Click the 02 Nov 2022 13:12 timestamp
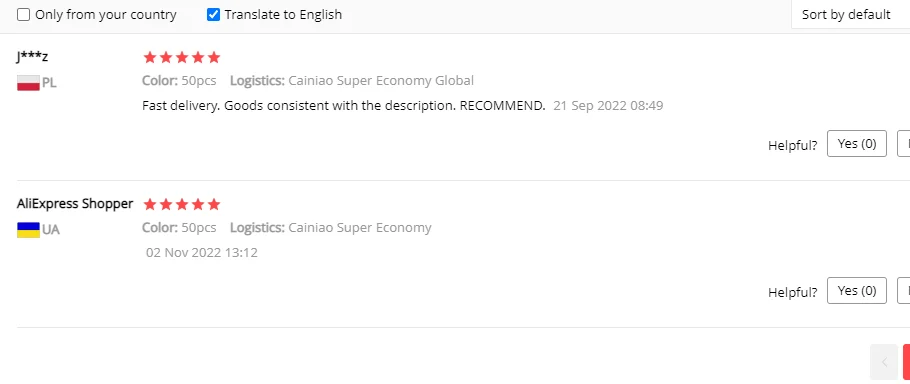This screenshot has height=384, width=910. coord(202,252)
